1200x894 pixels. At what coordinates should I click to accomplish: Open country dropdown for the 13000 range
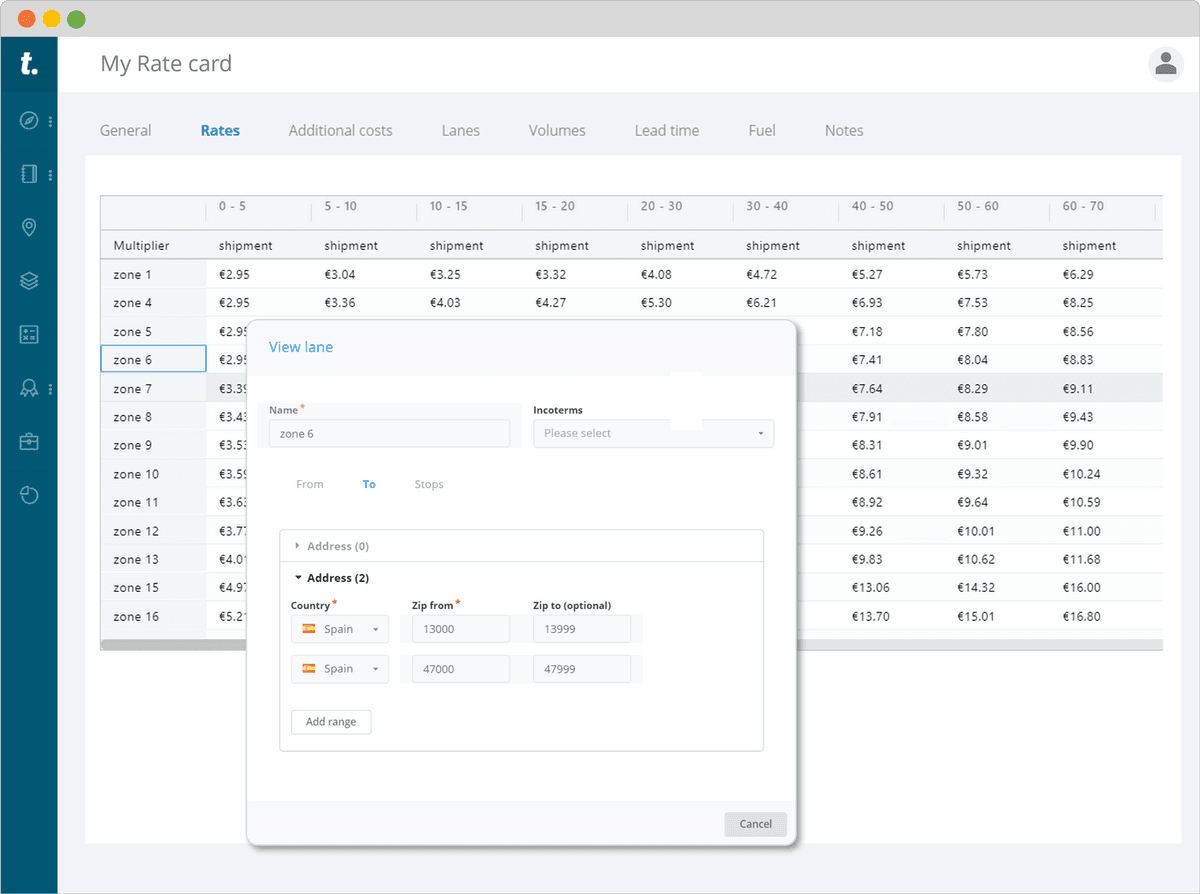pyautogui.click(x=340, y=629)
